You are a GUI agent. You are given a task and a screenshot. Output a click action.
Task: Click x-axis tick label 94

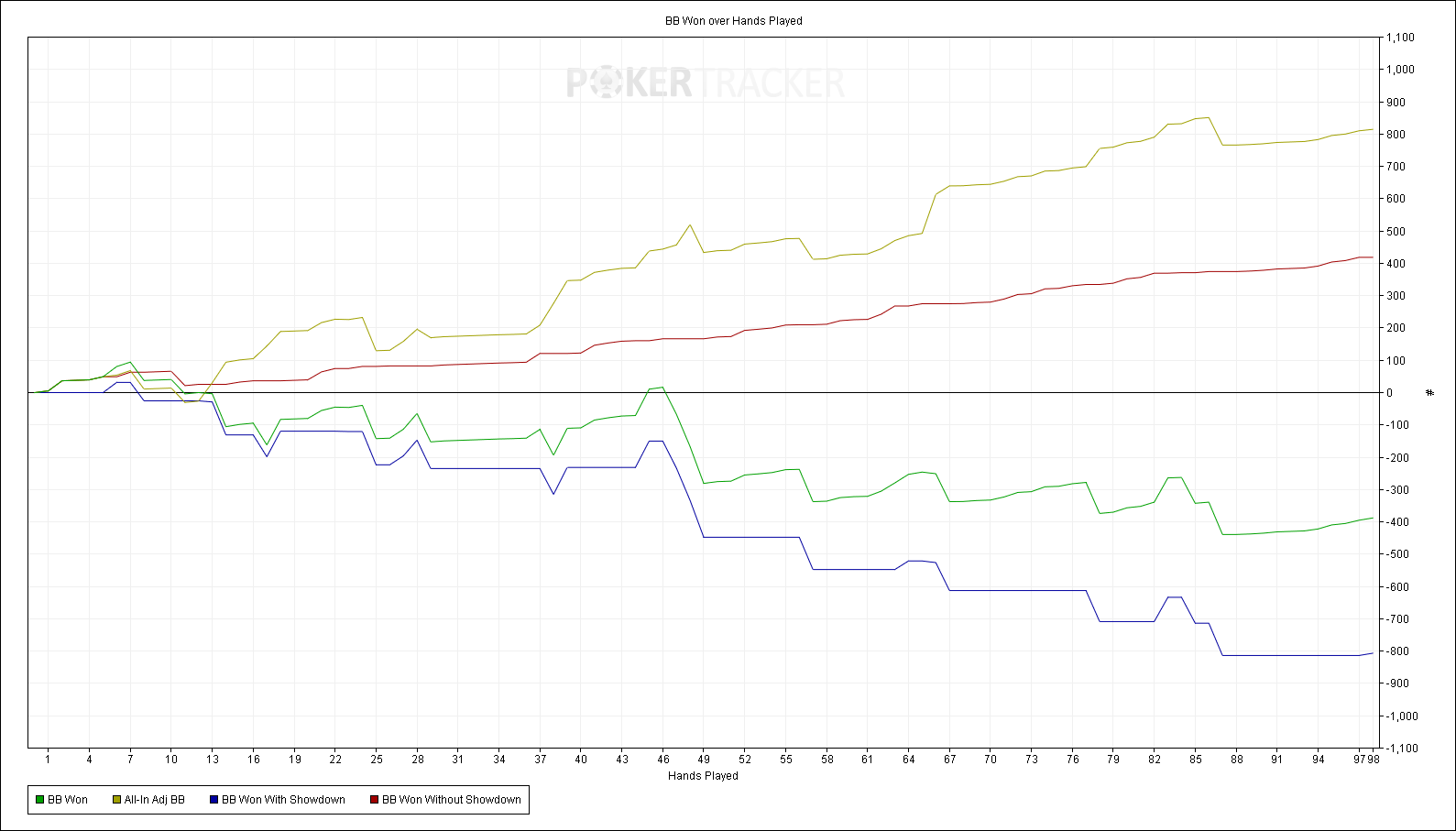pyautogui.click(x=1319, y=759)
